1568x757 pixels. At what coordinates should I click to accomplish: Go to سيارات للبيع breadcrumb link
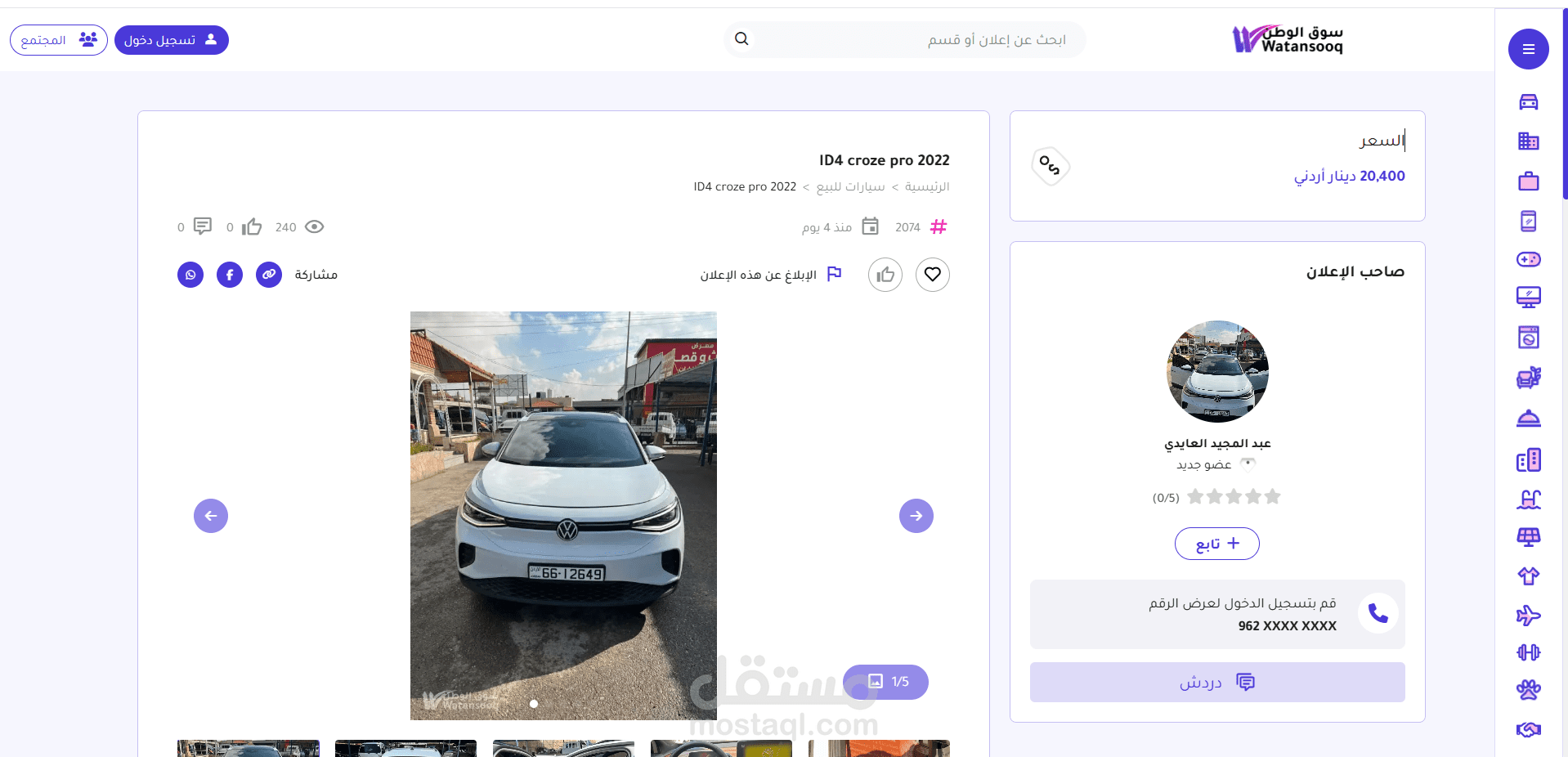click(850, 186)
